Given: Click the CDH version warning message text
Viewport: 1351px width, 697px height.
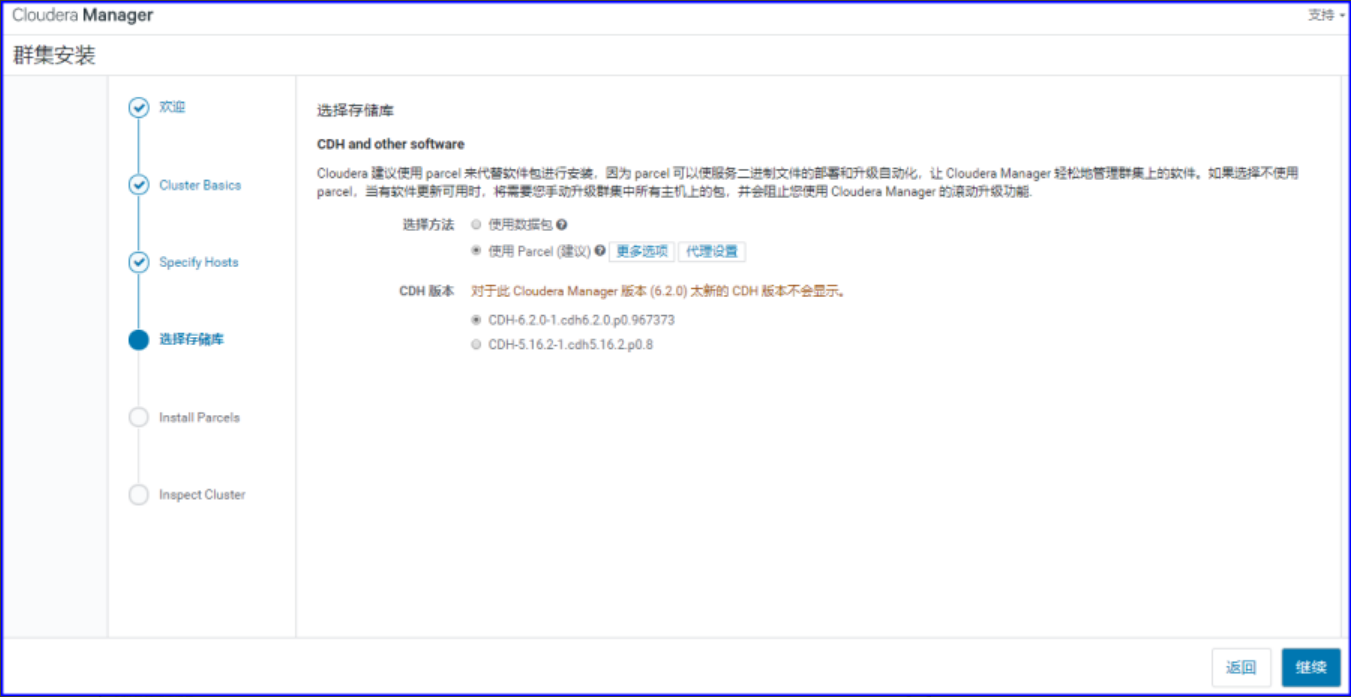Looking at the screenshot, I should tap(659, 291).
